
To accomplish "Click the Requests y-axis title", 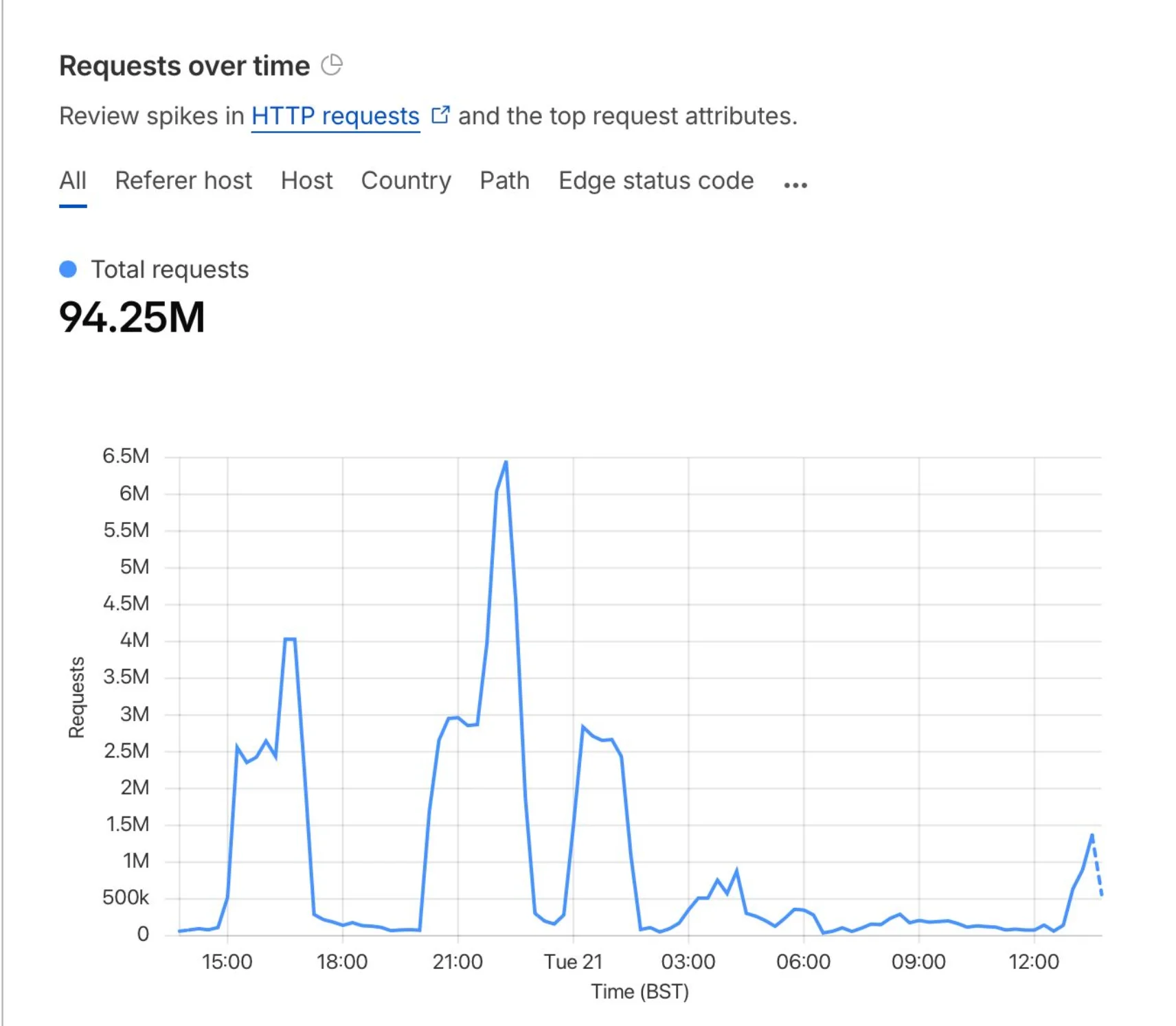I will point(76,697).
